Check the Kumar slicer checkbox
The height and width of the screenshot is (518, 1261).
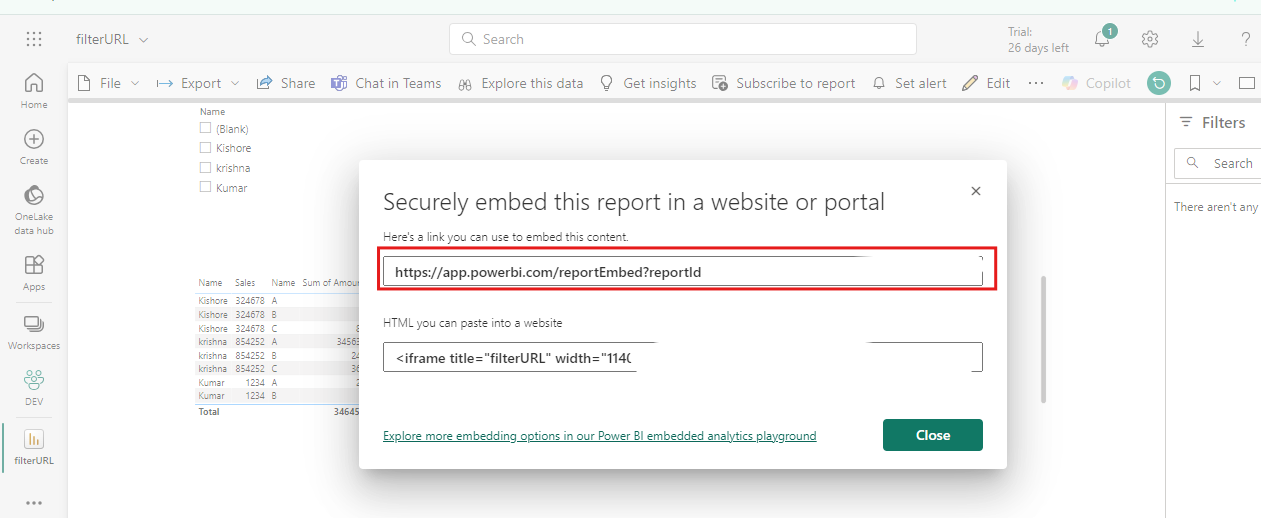(205, 187)
